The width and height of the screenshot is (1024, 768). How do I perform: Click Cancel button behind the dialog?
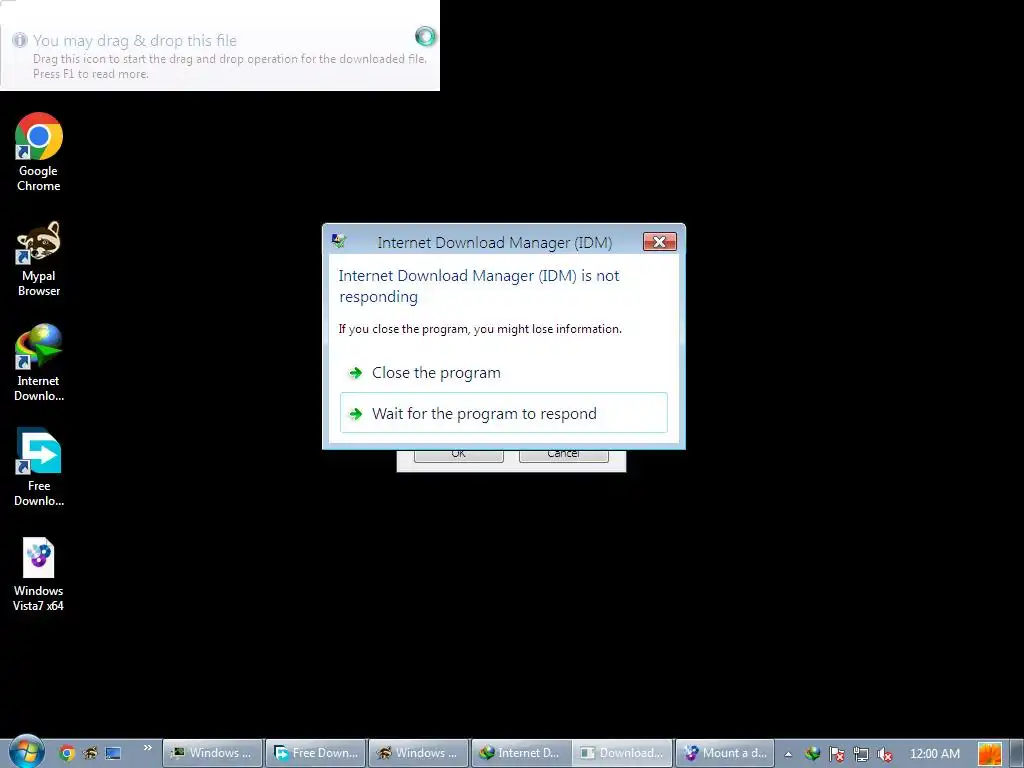pyautogui.click(x=564, y=455)
